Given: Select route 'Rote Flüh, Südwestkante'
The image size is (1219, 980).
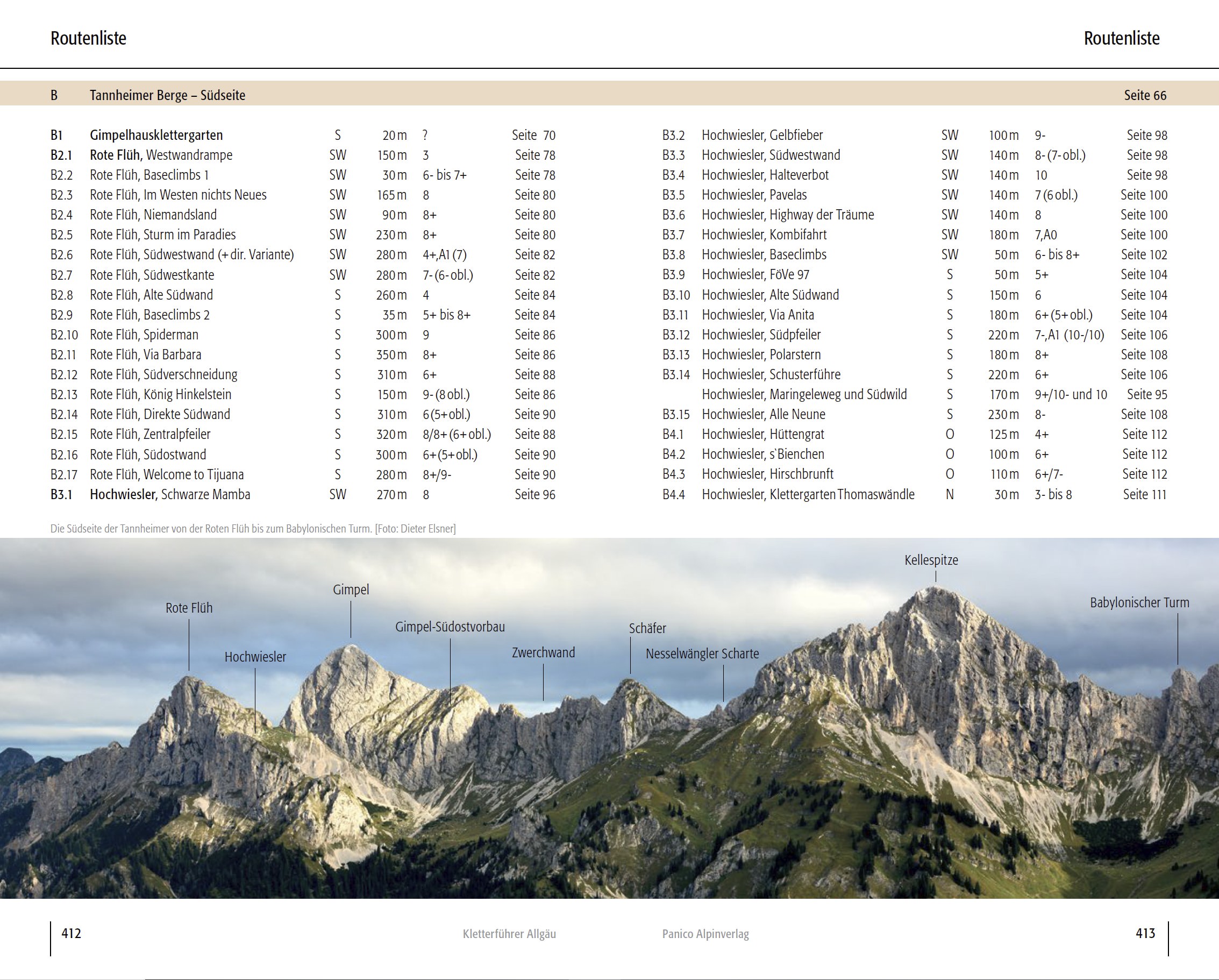Looking at the screenshot, I should 152,275.
